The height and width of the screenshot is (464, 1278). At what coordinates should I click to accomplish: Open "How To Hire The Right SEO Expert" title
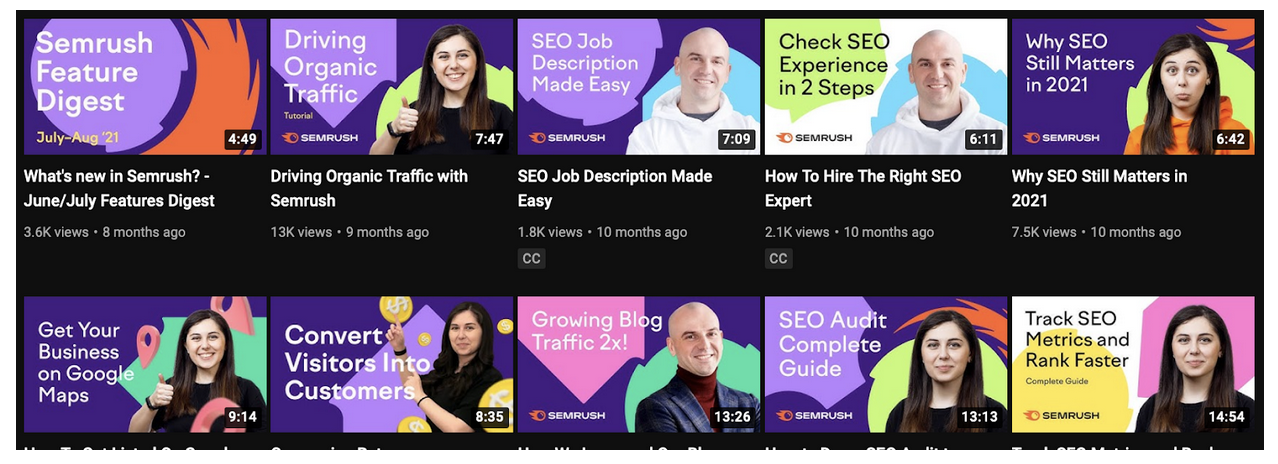863,188
